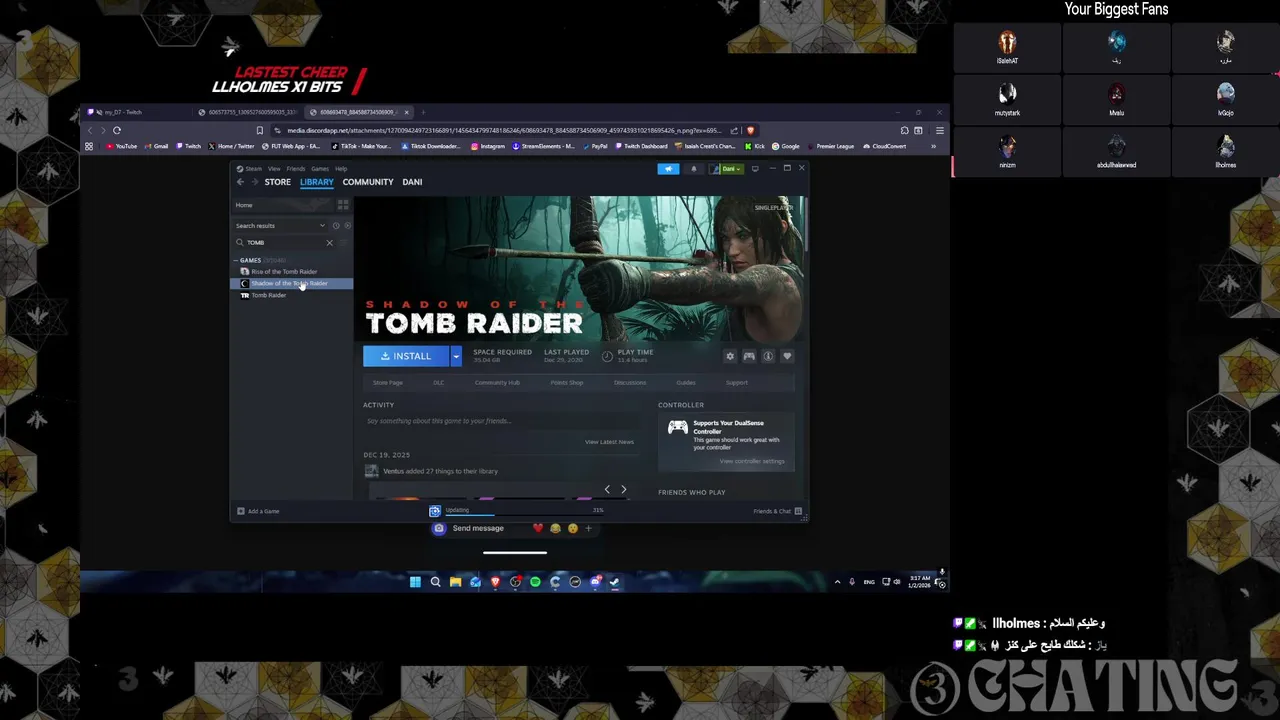Viewport: 1280px width, 720px height.
Task: Select Shadow of the Tomb Raider entry
Action: [292, 283]
